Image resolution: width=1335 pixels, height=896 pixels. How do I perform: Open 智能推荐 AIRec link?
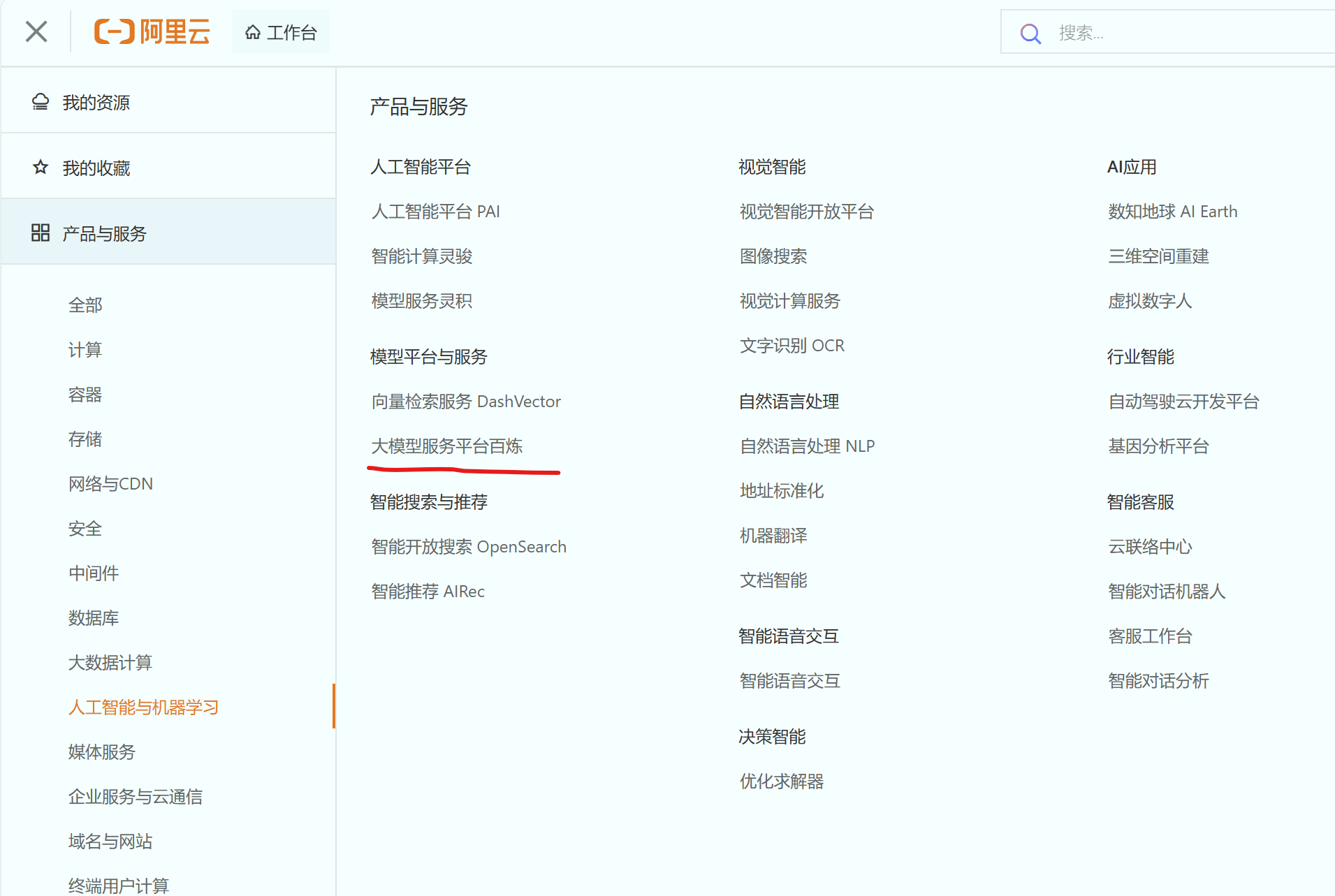point(428,591)
